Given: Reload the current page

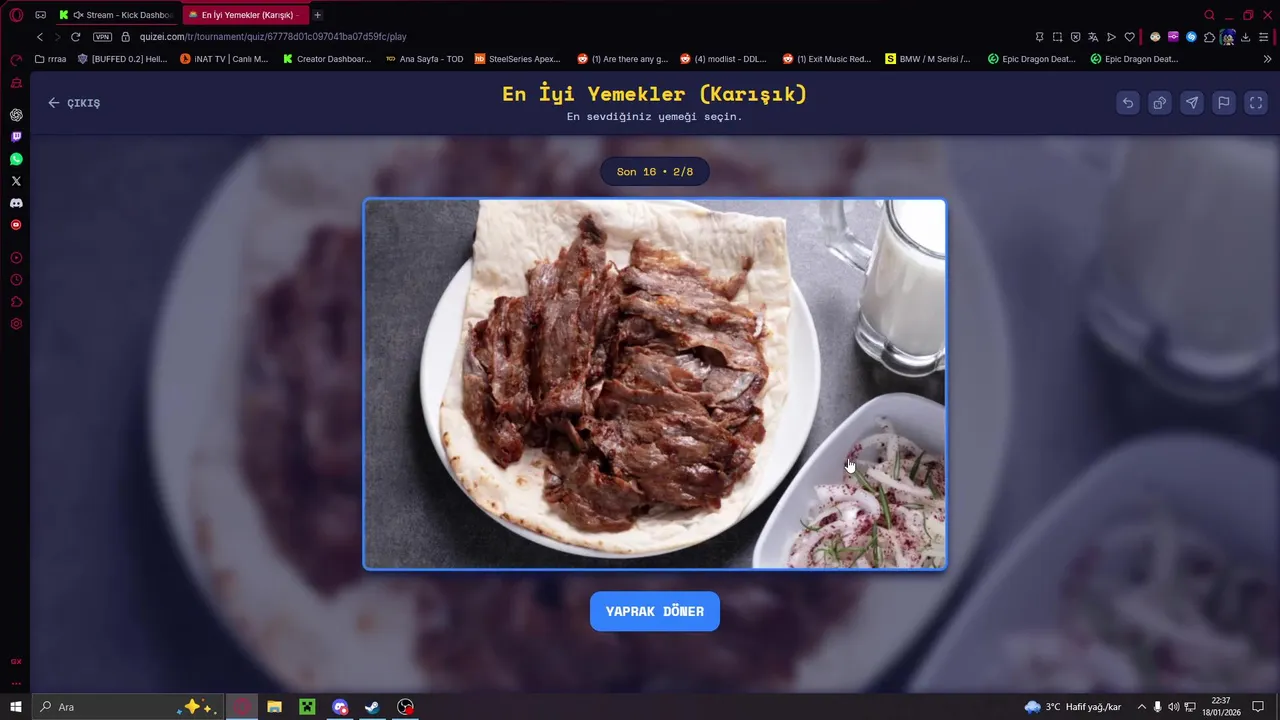Looking at the screenshot, I should [75, 37].
